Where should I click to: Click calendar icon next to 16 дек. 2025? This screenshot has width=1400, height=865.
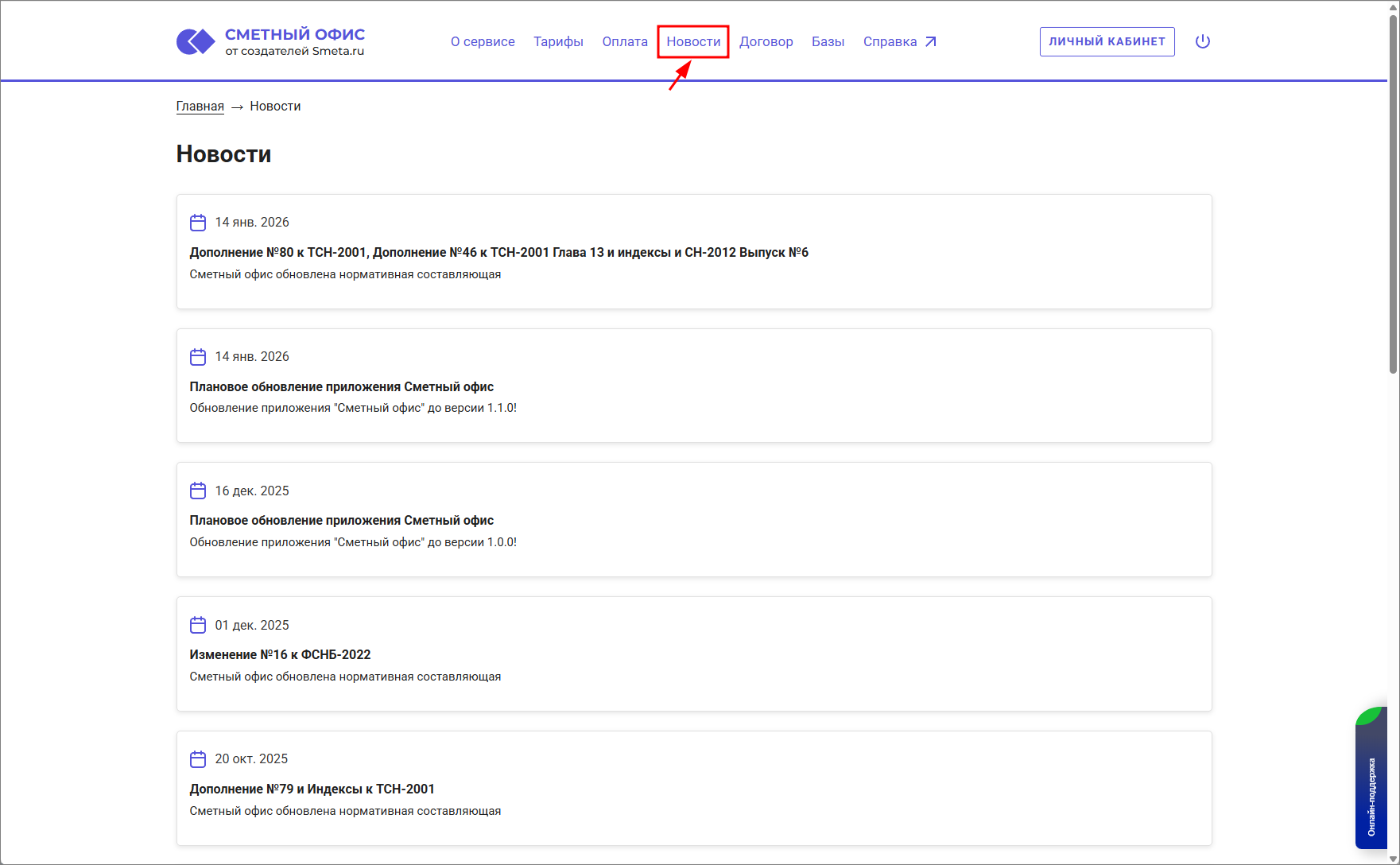coord(198,491)
